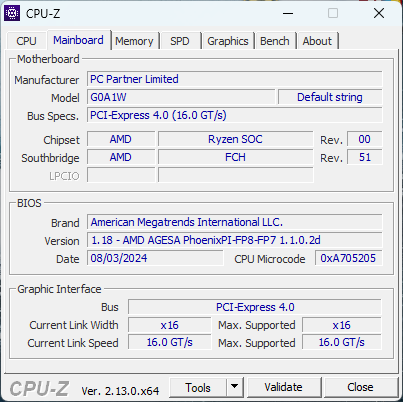Viewport: 403px width, 402px height.
Task: Click the Max. Supported link speed '16.0 GT/s'
Action: (342, 343)
